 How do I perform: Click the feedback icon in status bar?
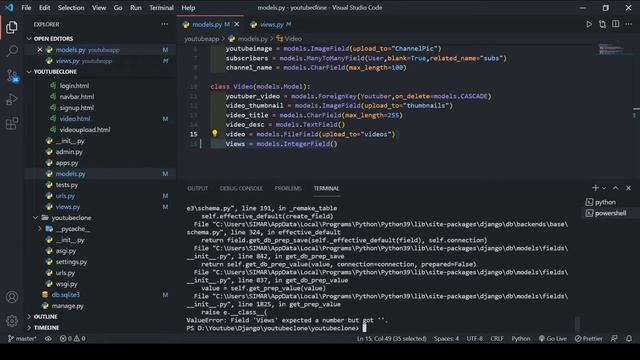click(x=614, y=338)
